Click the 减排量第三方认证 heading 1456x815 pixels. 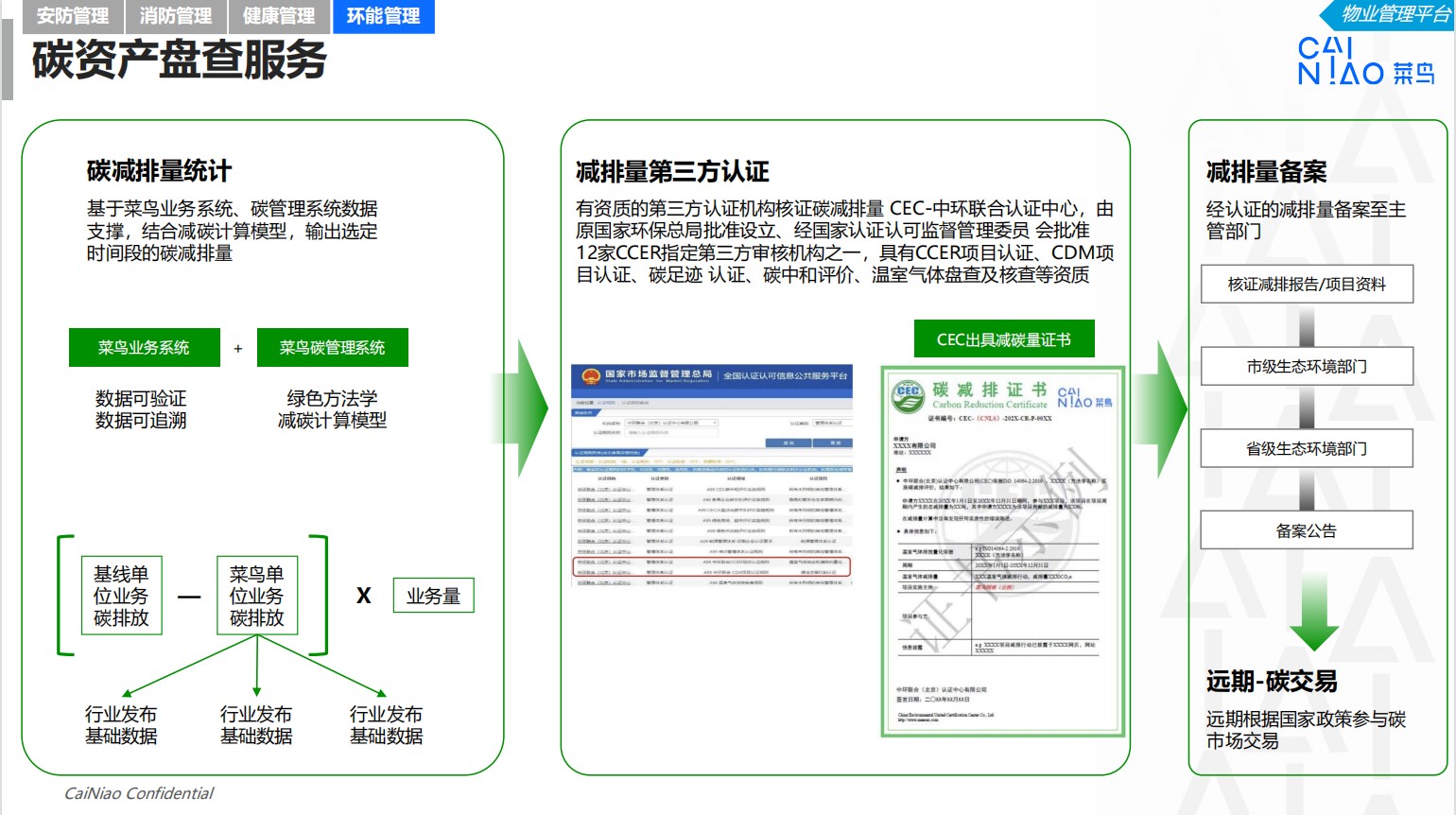(x=672, y=172)
